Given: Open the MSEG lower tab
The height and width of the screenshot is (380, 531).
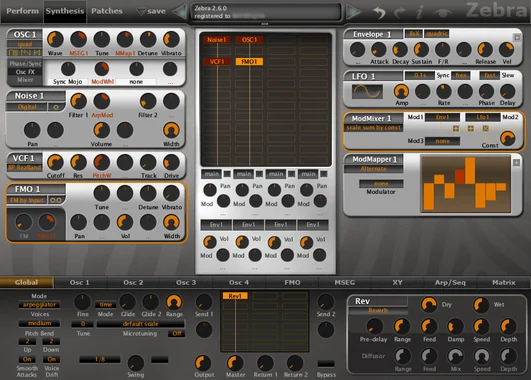Looking at the screenshot, I should (x=345, y=282).
